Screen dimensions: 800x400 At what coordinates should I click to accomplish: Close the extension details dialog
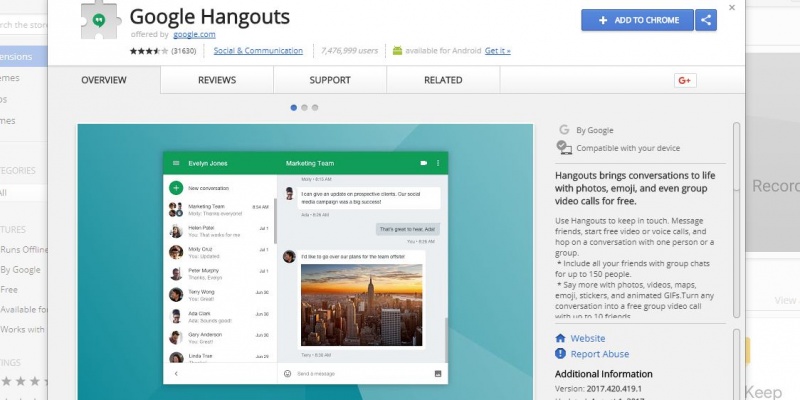click(732, 8)
